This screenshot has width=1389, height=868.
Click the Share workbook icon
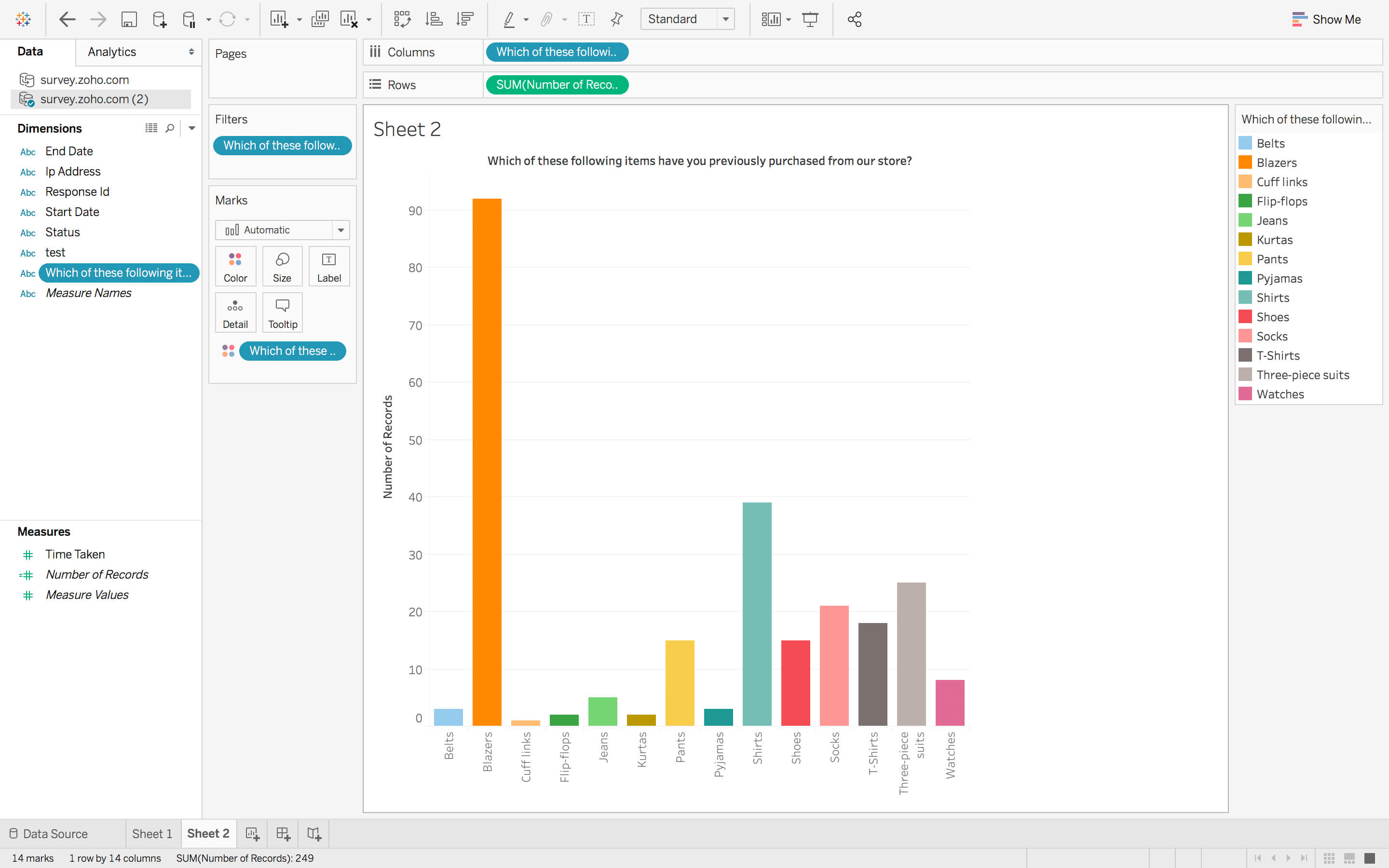pyautogui.click(x=854, y=19)
